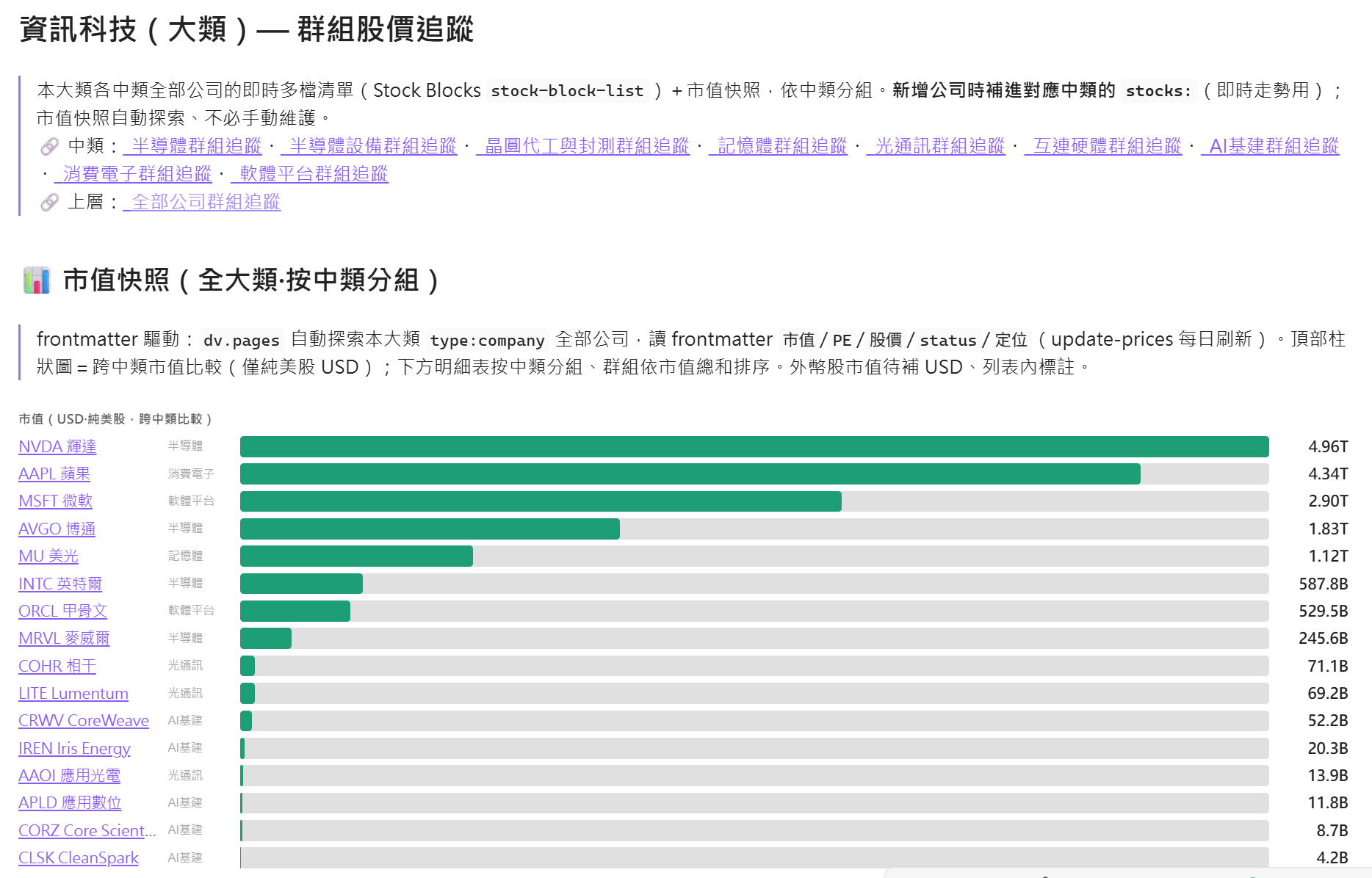
Task: Click the bar chart icon beside 市值快照 heading
Action: pos(37,280)
